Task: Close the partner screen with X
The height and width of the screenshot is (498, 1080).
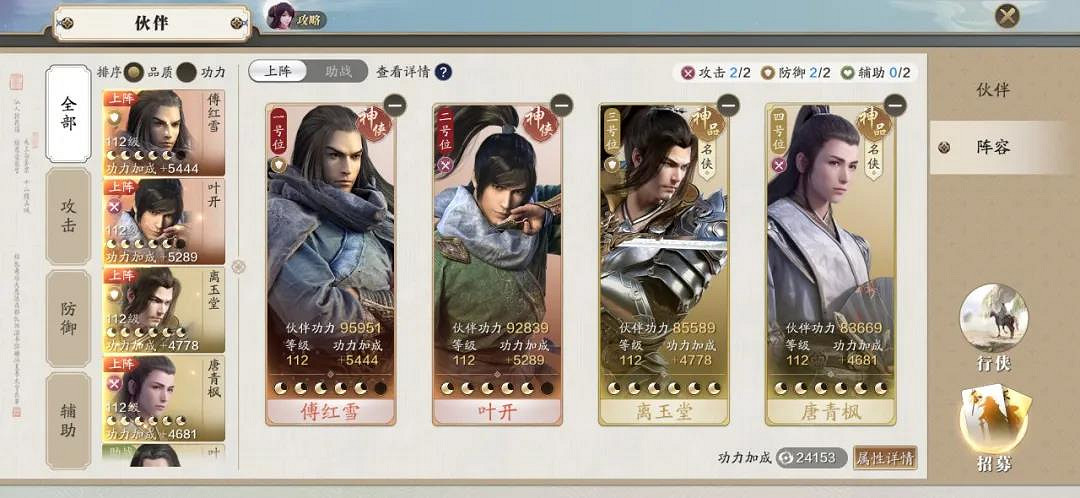Action: pyautogui.click(x=1007, y=16)
